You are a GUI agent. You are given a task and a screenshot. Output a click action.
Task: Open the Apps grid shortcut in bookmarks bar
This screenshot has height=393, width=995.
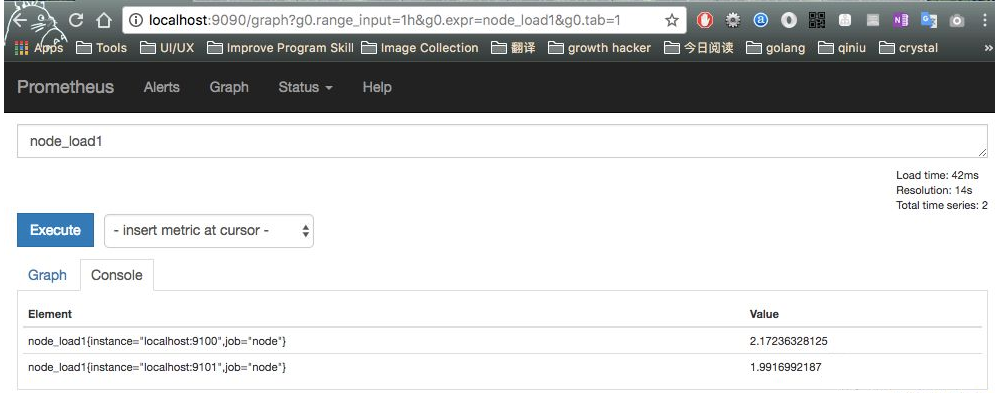tap(39, 48)
